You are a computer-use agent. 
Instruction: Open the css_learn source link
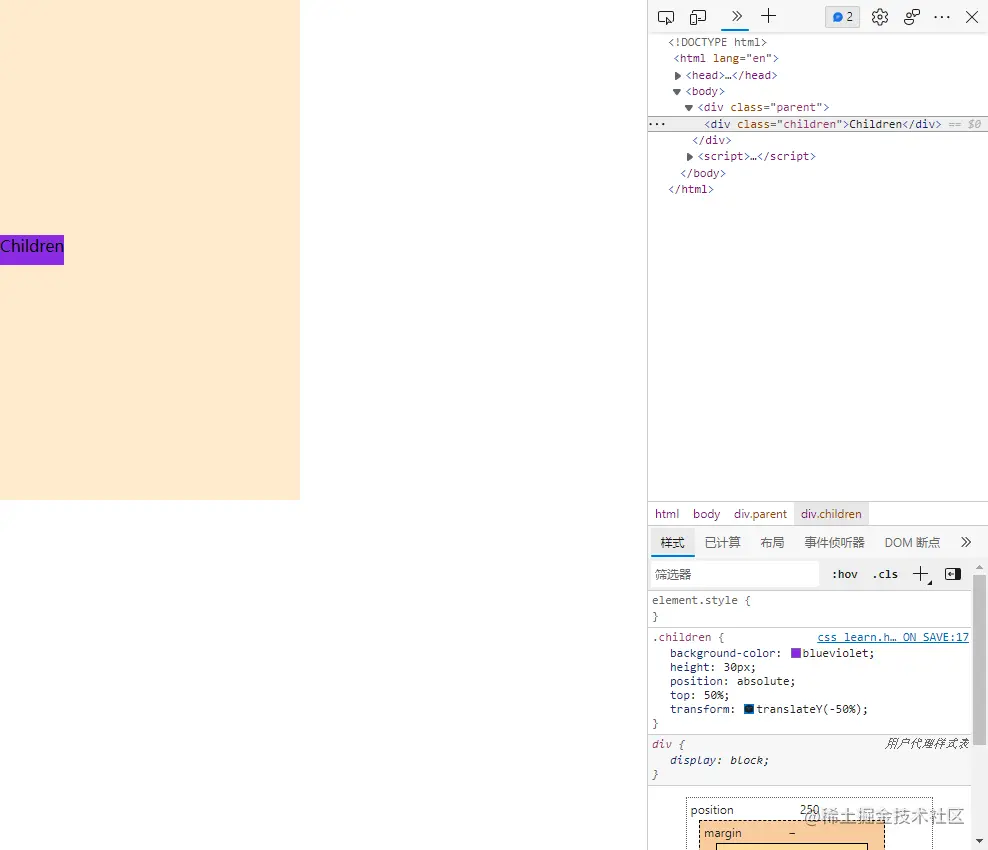(x=893, y=637)
